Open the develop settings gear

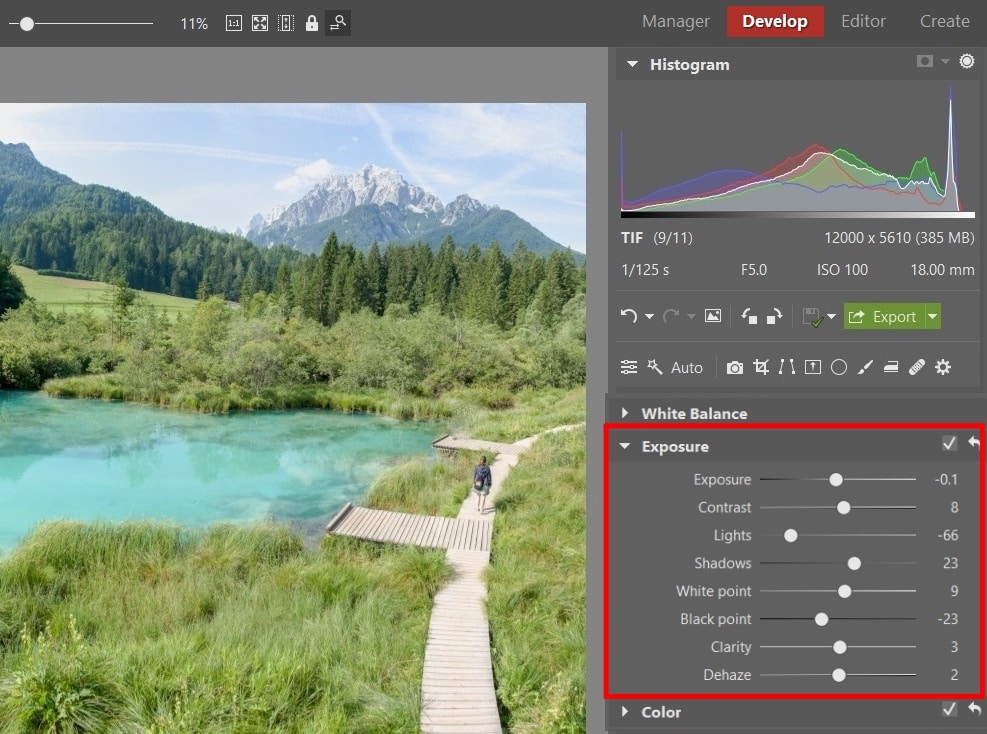point(943,367)
